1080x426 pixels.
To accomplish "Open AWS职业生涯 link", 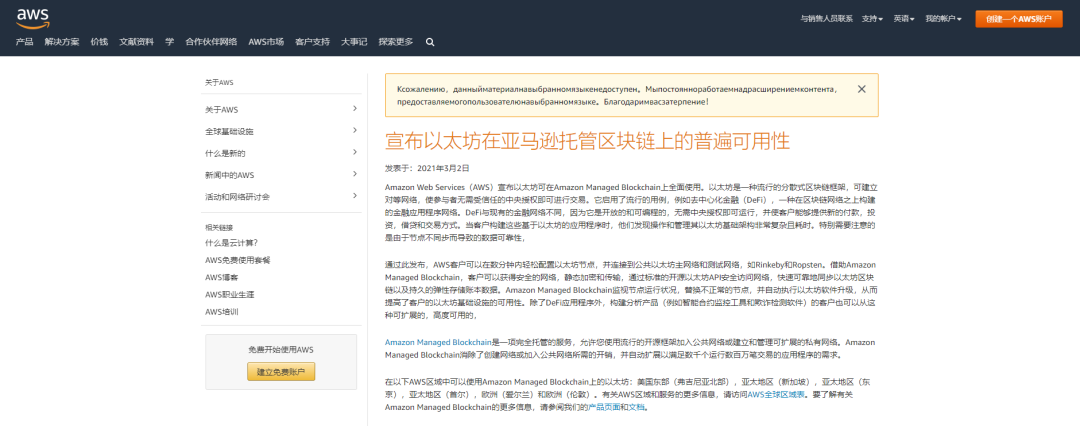I will pyautogui.click(x=229, y=294).
